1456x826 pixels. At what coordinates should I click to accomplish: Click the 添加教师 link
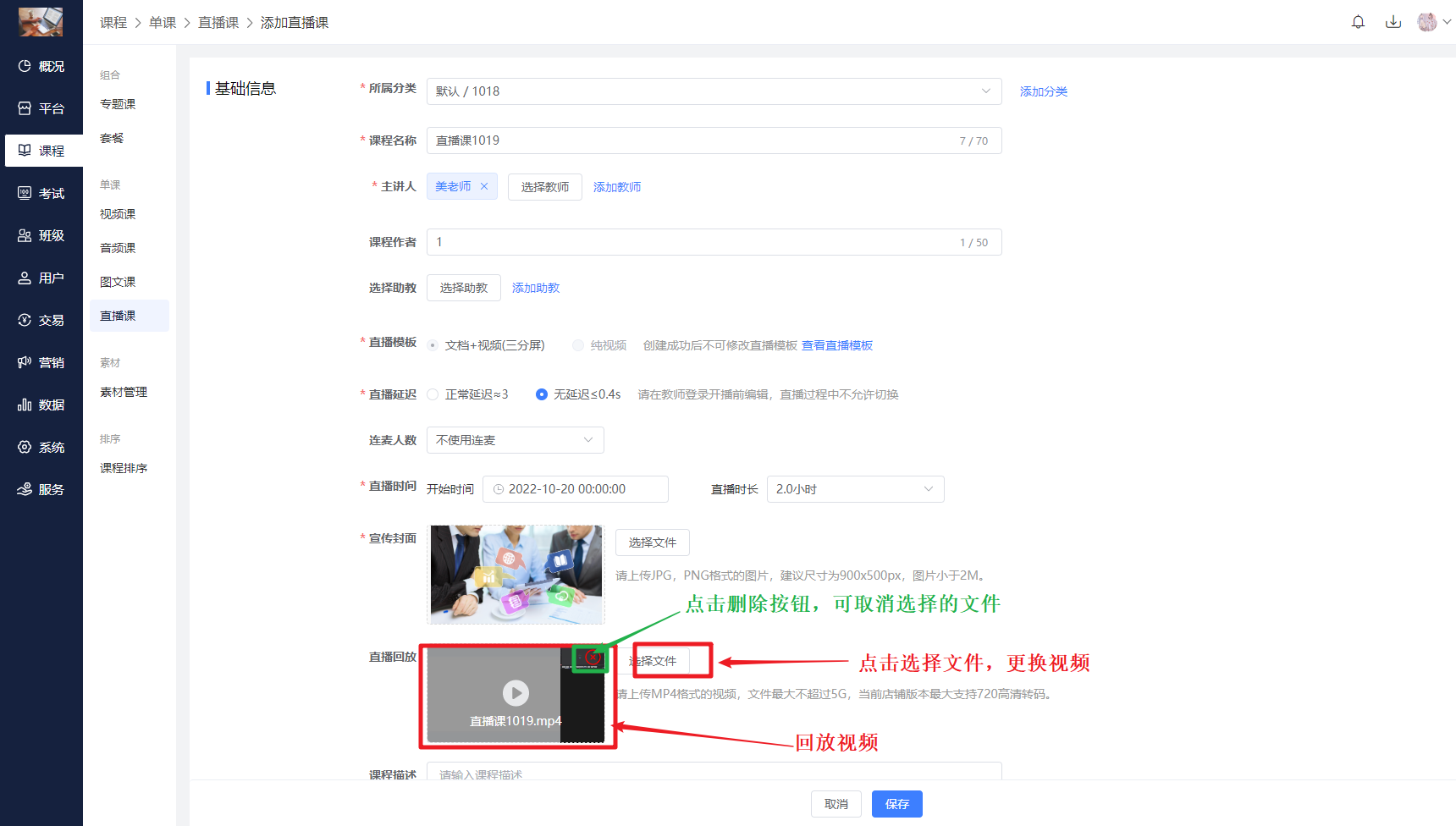point(617,187)
